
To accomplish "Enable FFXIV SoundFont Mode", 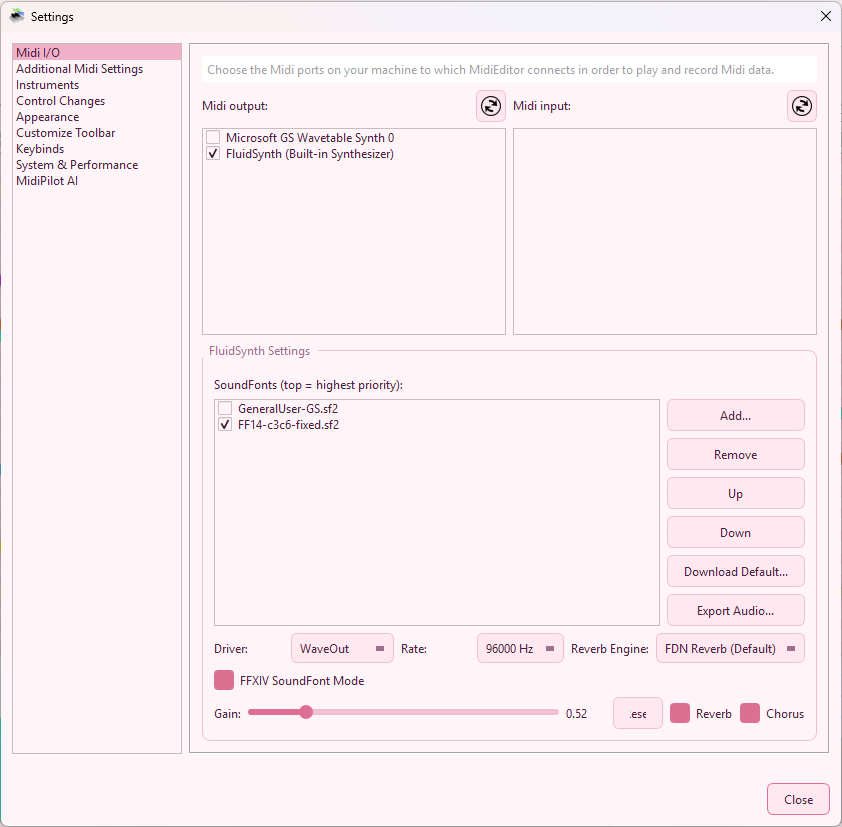I will click(224, 680).
